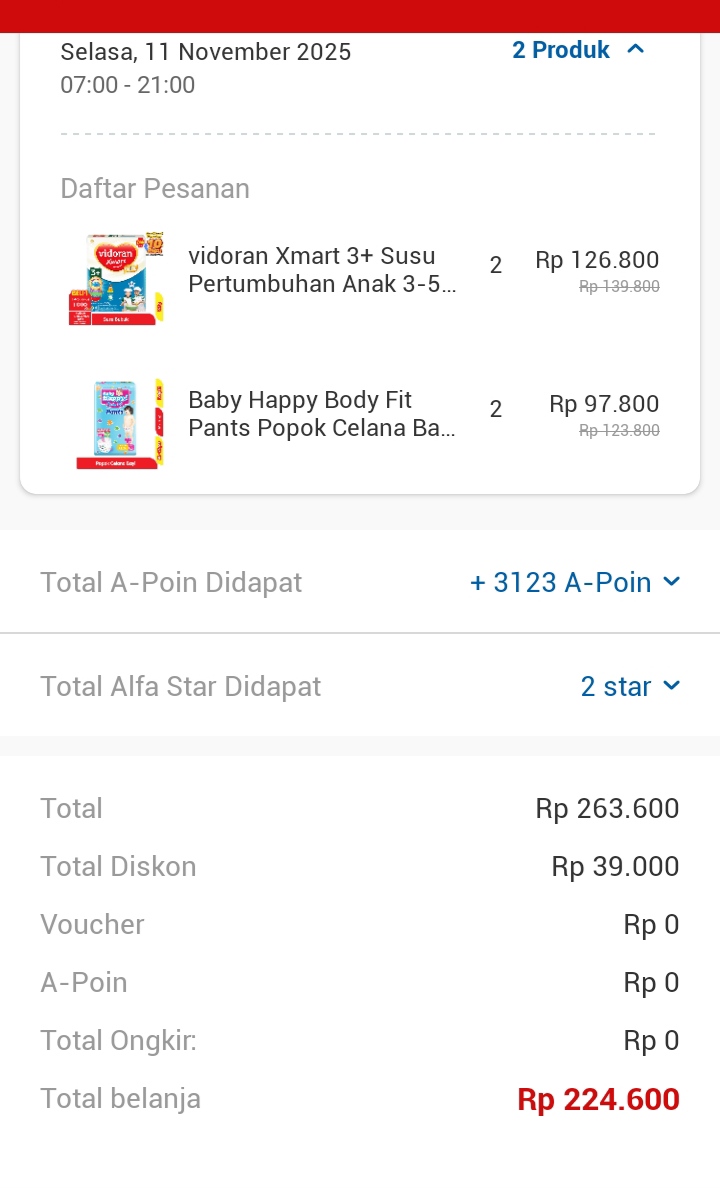Tap the Total Alfa Star Didapat label

181,686
